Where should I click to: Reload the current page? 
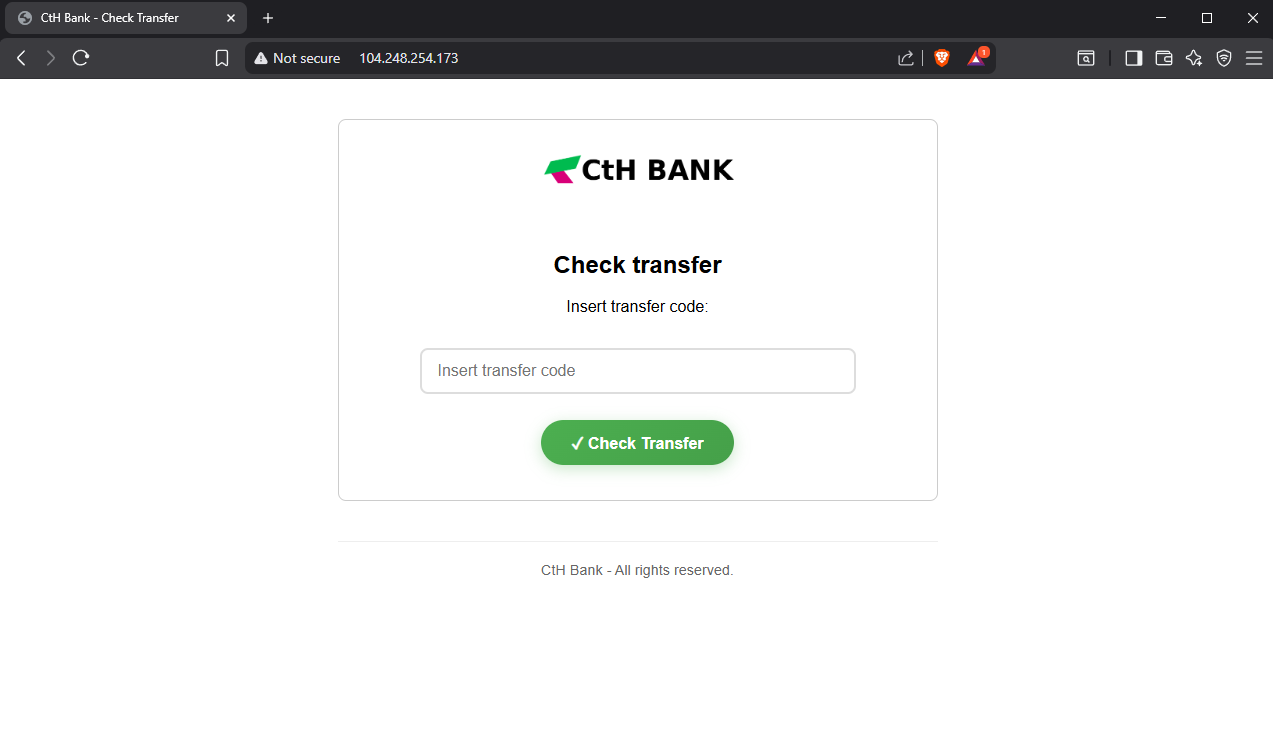pyautogui.click(x=82, y=58)
